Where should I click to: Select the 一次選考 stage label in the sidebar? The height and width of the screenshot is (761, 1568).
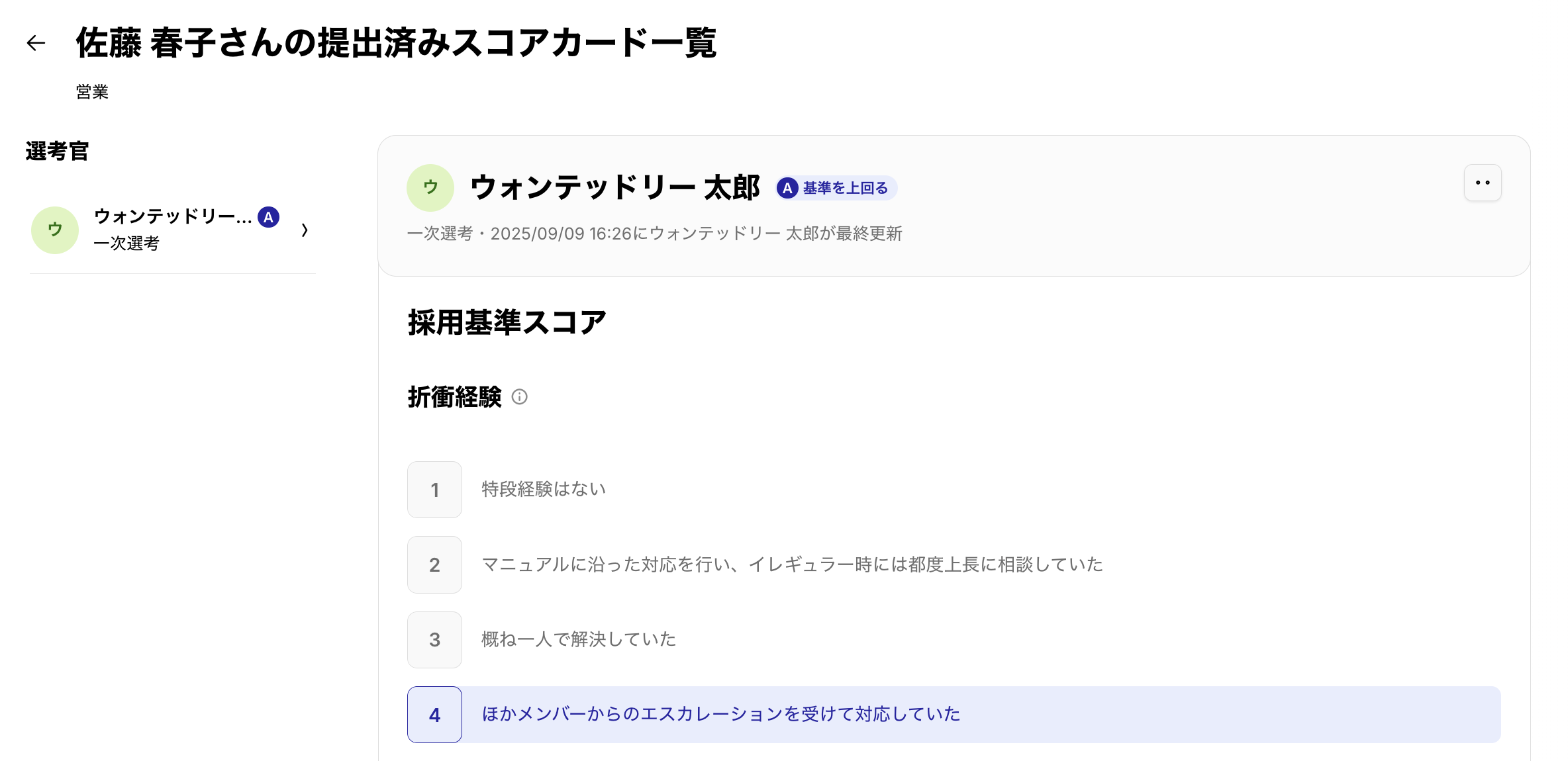coord(126,244)
